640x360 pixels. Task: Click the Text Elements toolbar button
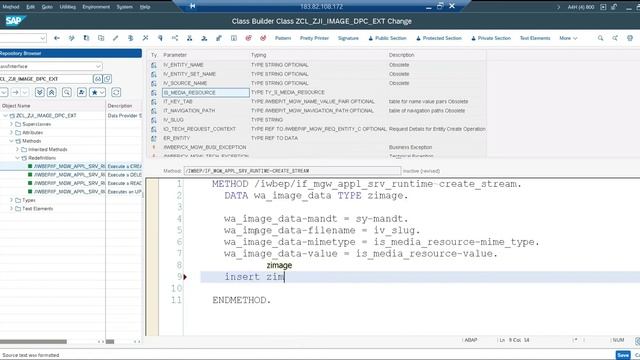(535, 38)
